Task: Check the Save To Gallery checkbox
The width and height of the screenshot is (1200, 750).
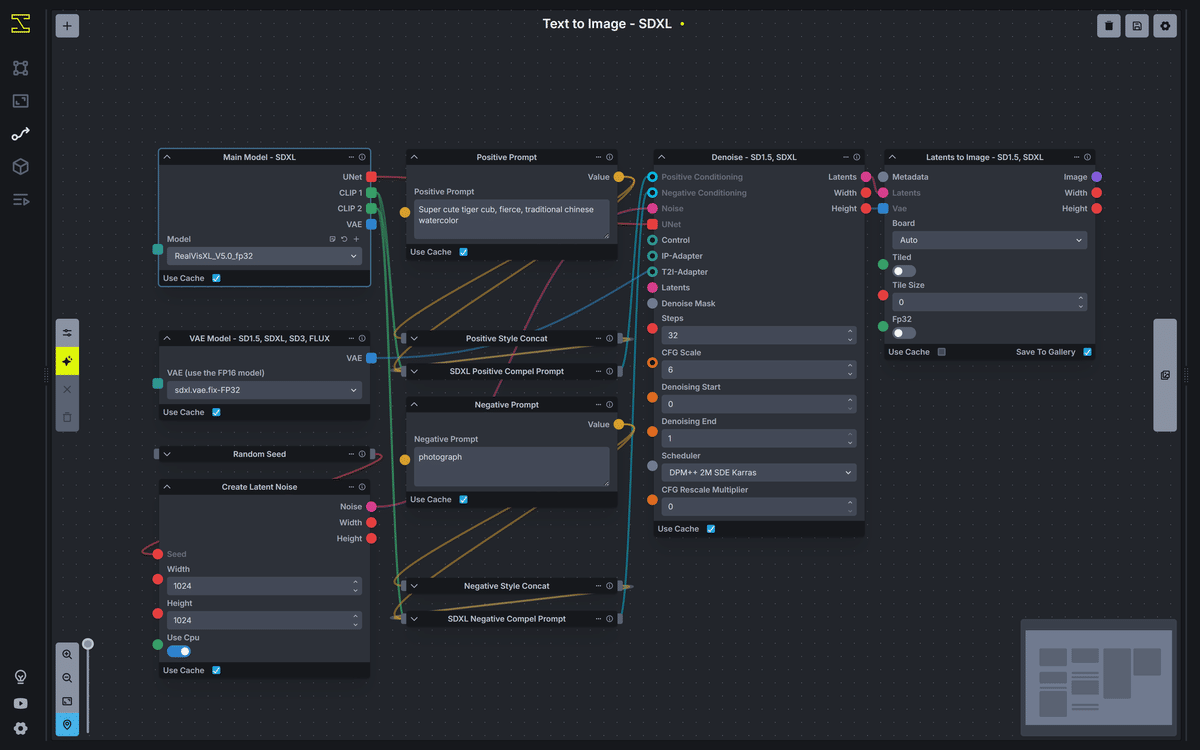Action: click(x=1087, y=352)
